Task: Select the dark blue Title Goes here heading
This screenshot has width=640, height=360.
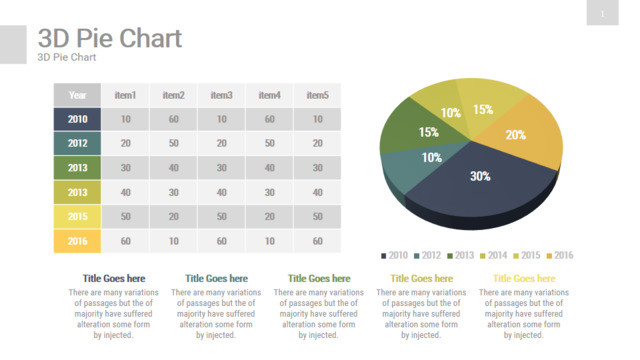Action: pos(114,278)
